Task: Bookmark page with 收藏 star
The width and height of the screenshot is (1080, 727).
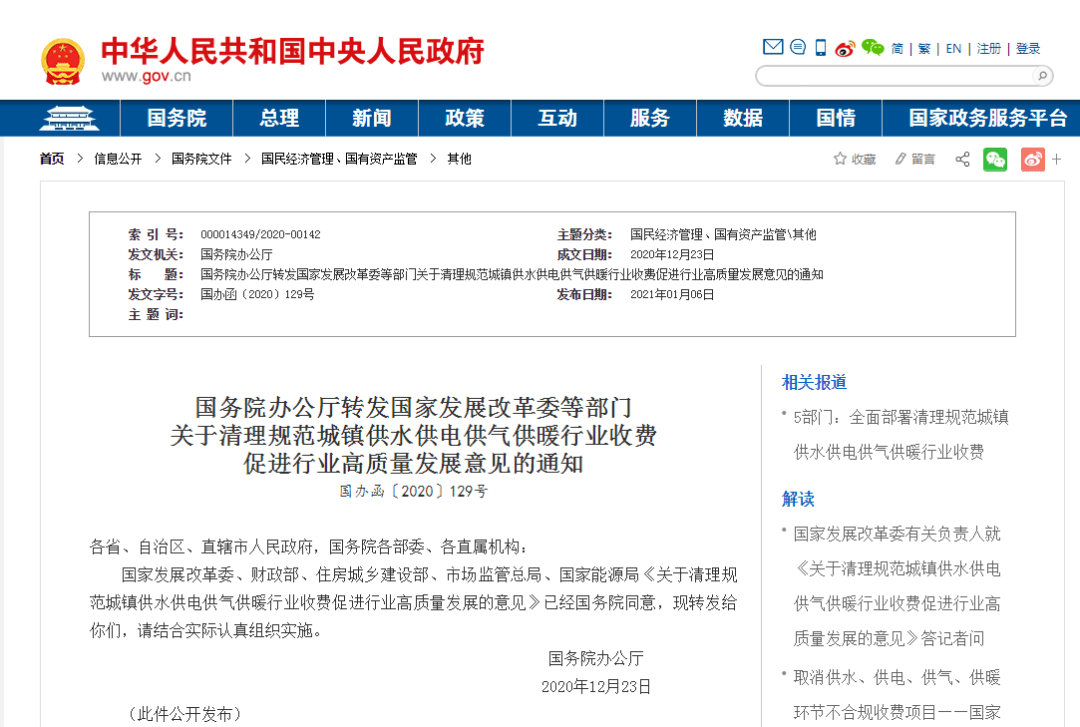Action: (855, 159)
